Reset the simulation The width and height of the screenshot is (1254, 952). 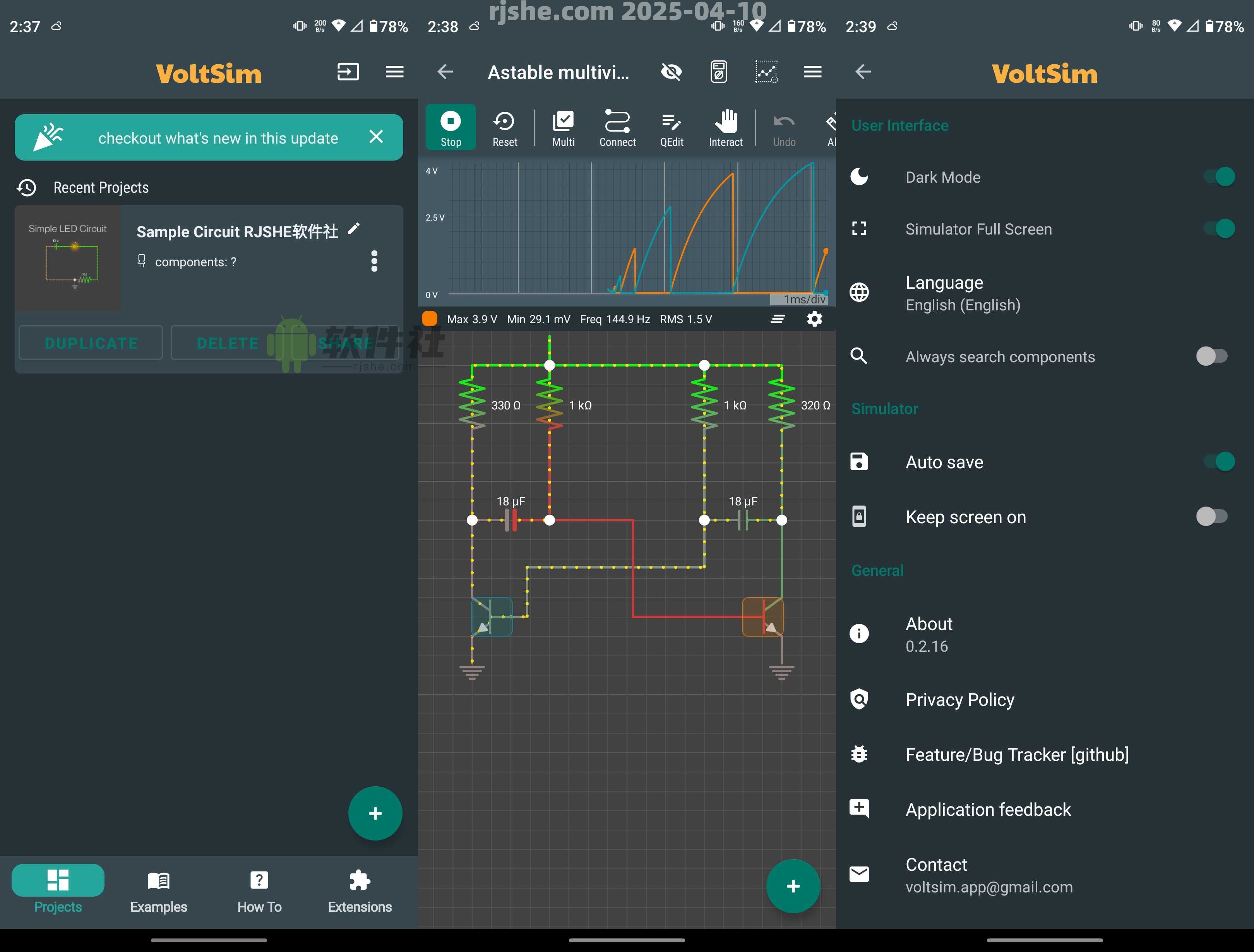click(505, 128)
